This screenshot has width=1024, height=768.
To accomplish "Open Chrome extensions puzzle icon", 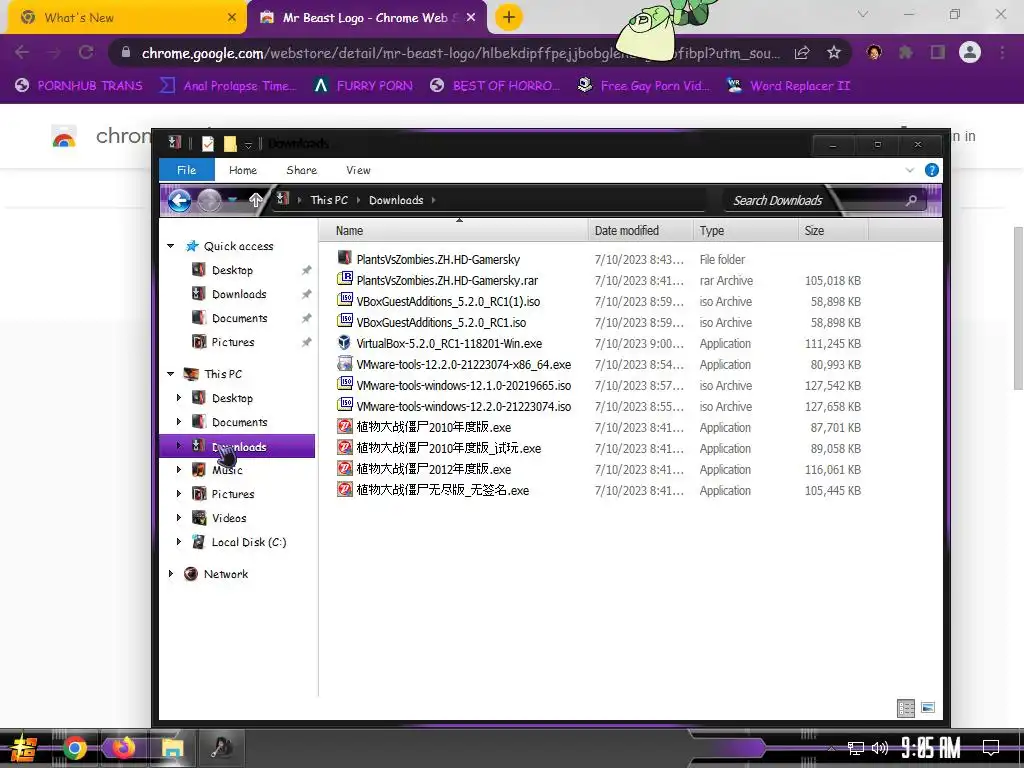I will [906, 52].
